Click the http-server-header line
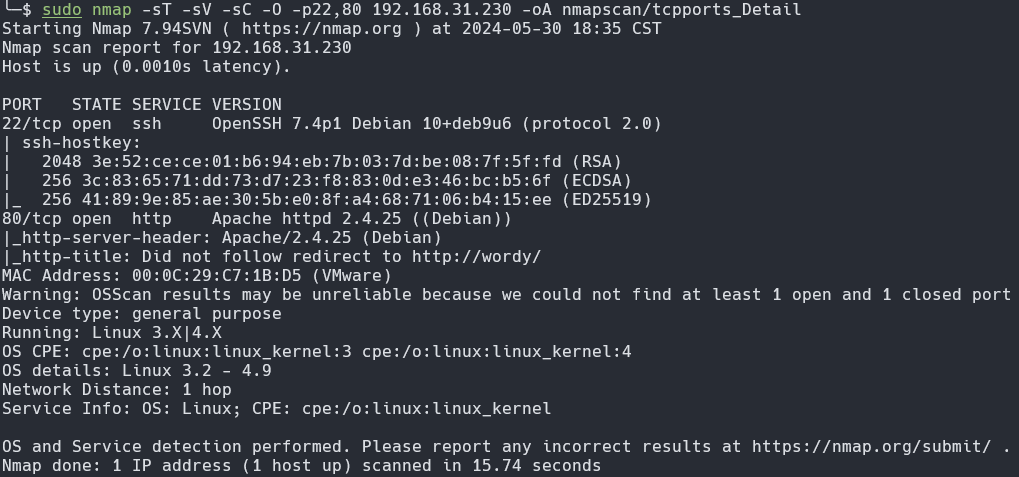This screenshot has height=477, width=1019. coord(222,238)
